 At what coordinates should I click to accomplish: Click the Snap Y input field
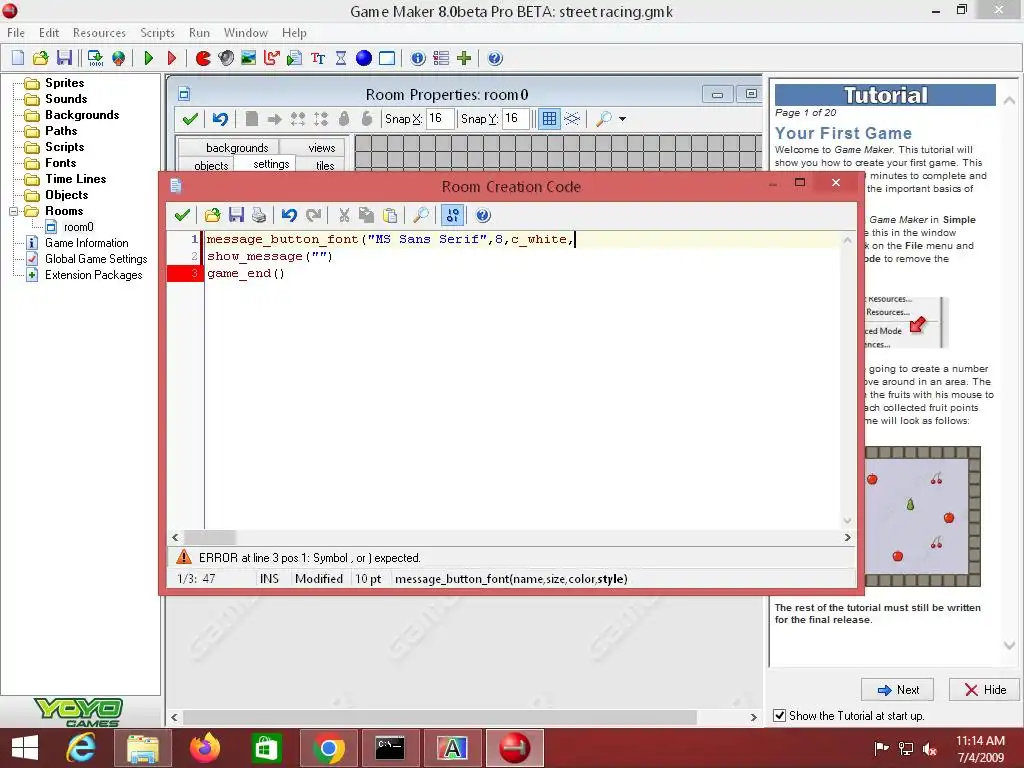pos(515,119)
